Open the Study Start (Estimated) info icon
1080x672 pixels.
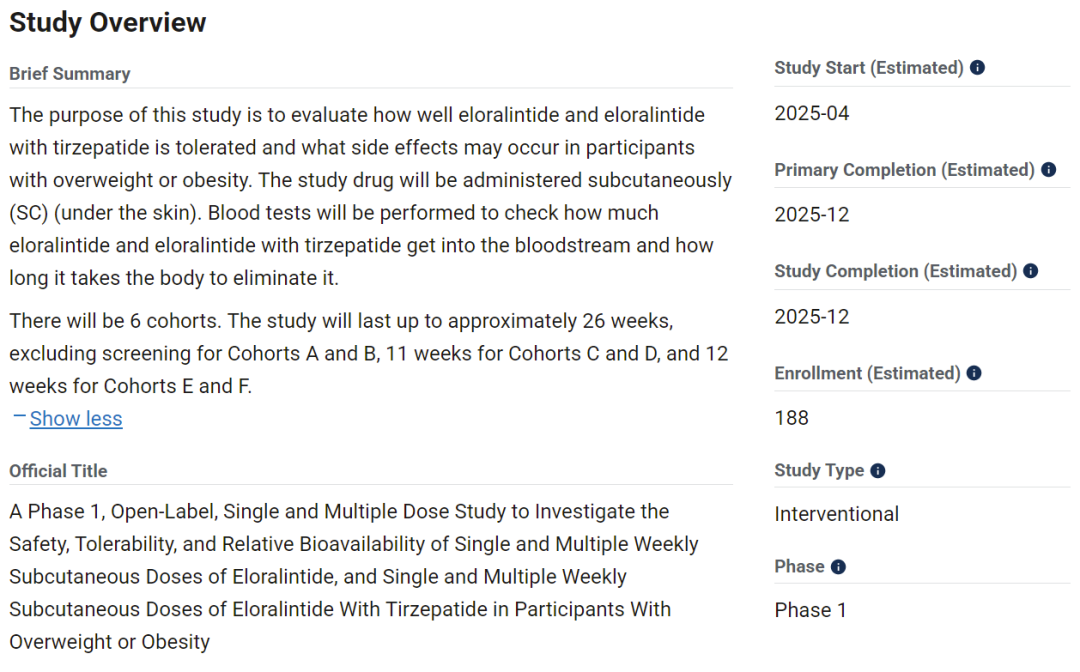(977, 67)
